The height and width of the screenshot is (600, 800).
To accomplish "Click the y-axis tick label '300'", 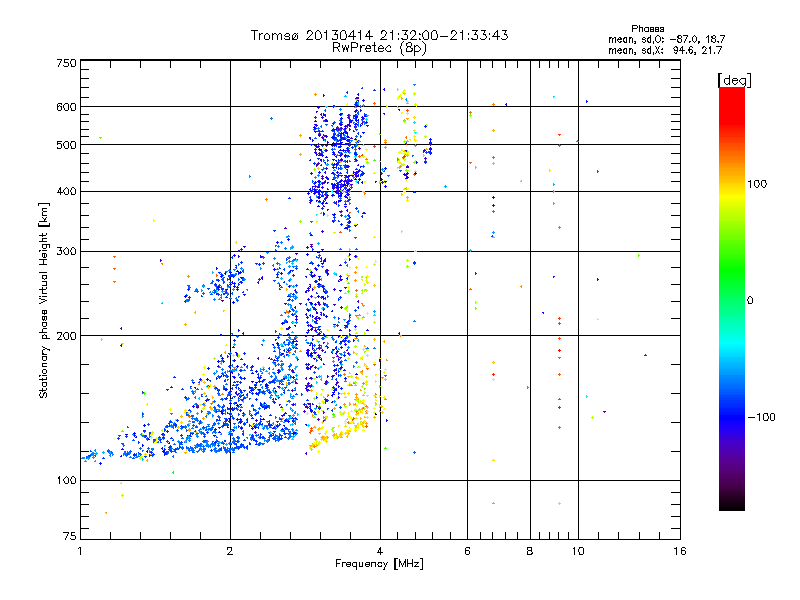I will click(66, 252).
